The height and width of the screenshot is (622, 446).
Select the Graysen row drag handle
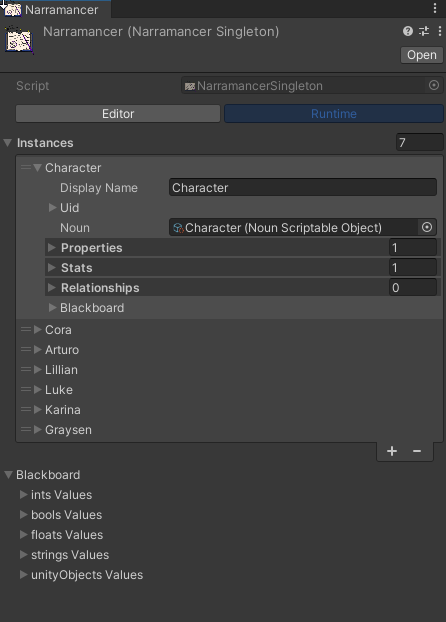point(26,429)
